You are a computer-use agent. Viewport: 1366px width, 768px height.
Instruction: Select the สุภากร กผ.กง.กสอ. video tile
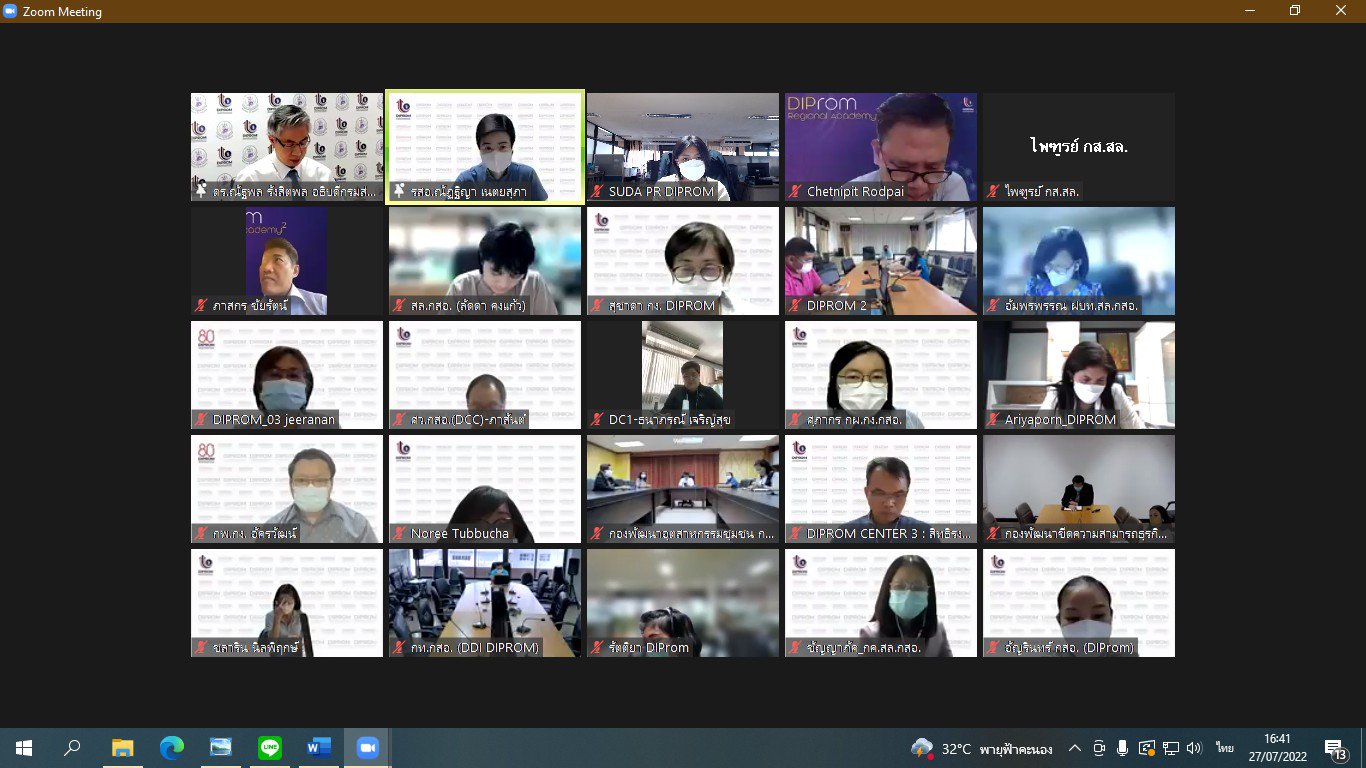(881, 375)
